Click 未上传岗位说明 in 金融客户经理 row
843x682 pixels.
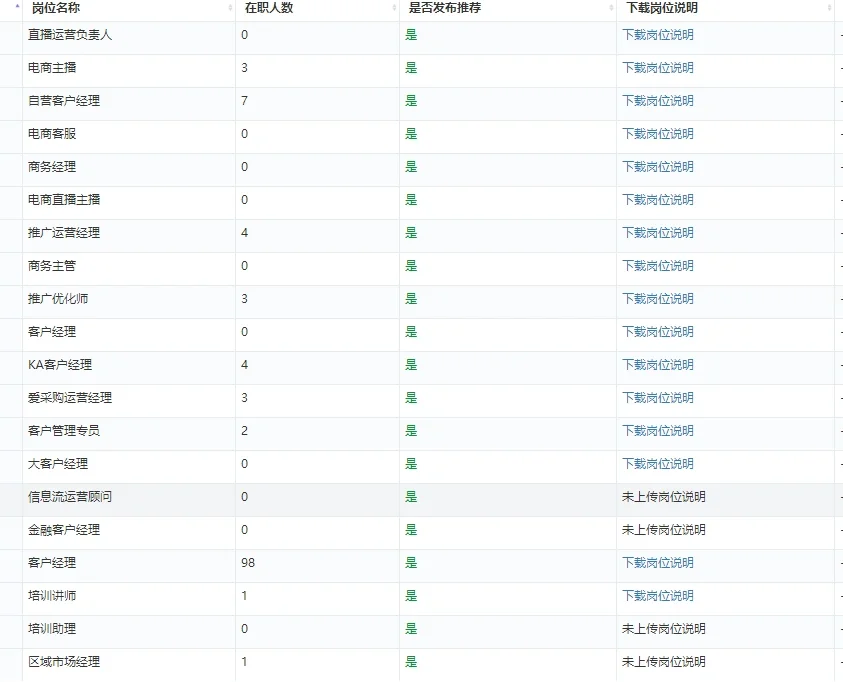(663, 530)
